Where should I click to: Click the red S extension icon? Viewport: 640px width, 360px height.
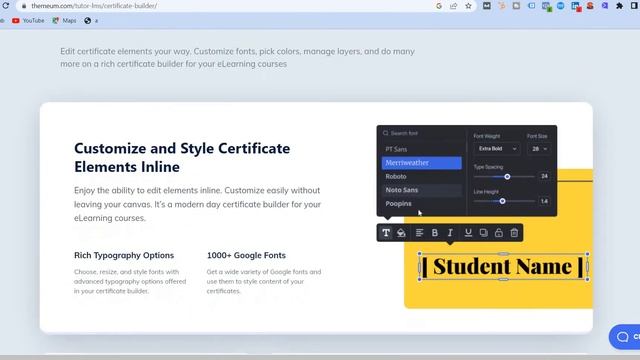(x=590, y=6)
